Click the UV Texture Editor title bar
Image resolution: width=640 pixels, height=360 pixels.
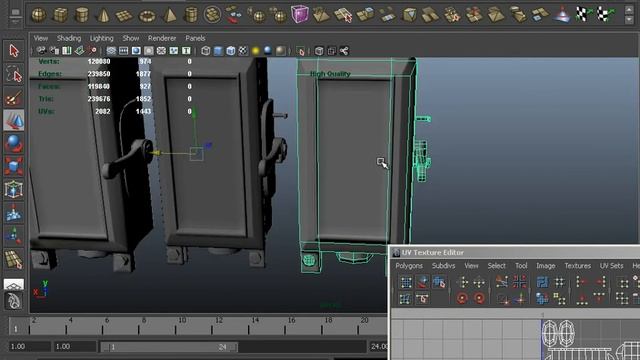[x=515, y=253]
